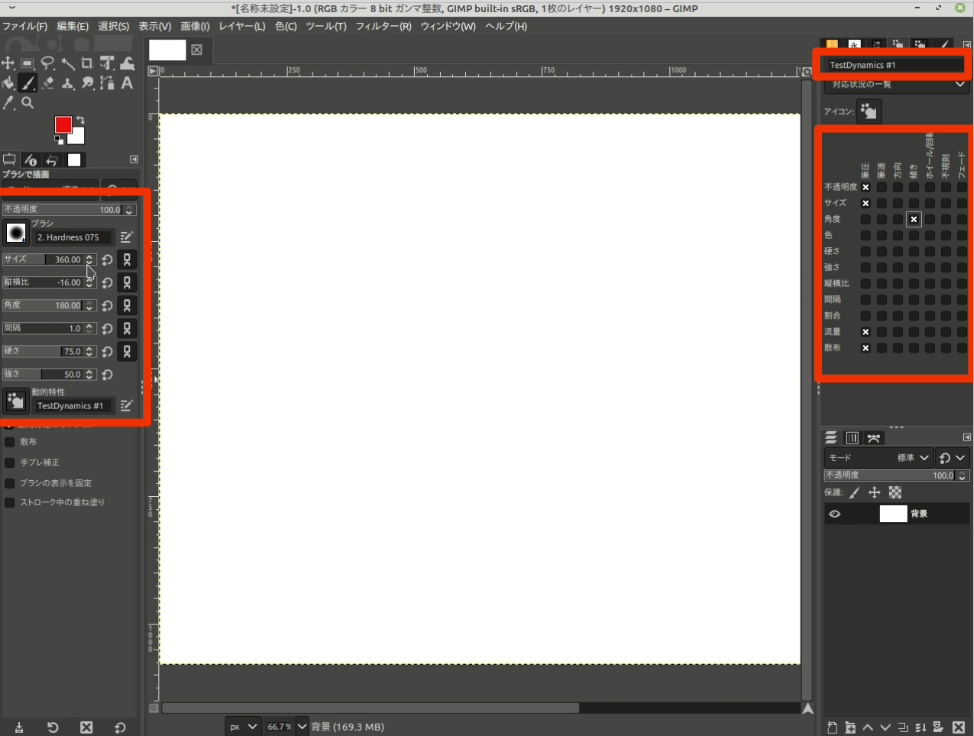This screenshot has height=736, width=974.
Task: Open the レイヤー(L) menu
Action: pos(241,26)
